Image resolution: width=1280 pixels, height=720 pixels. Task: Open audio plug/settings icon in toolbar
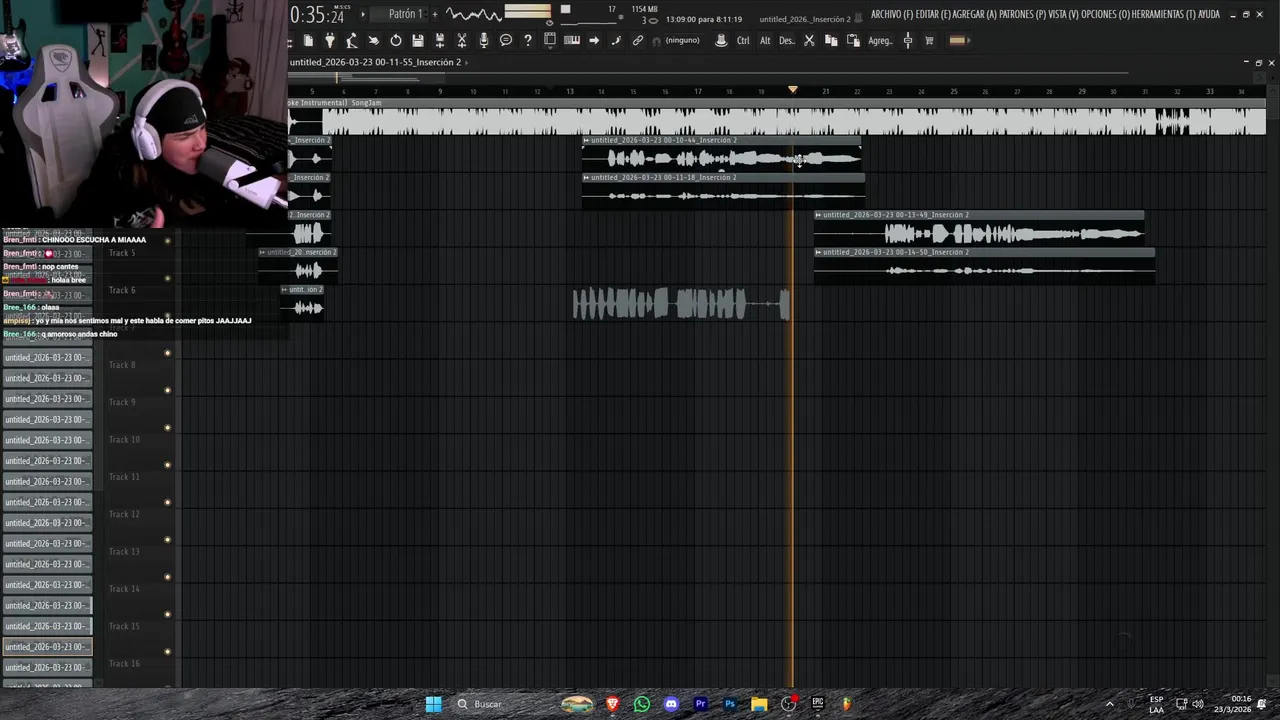330,40
